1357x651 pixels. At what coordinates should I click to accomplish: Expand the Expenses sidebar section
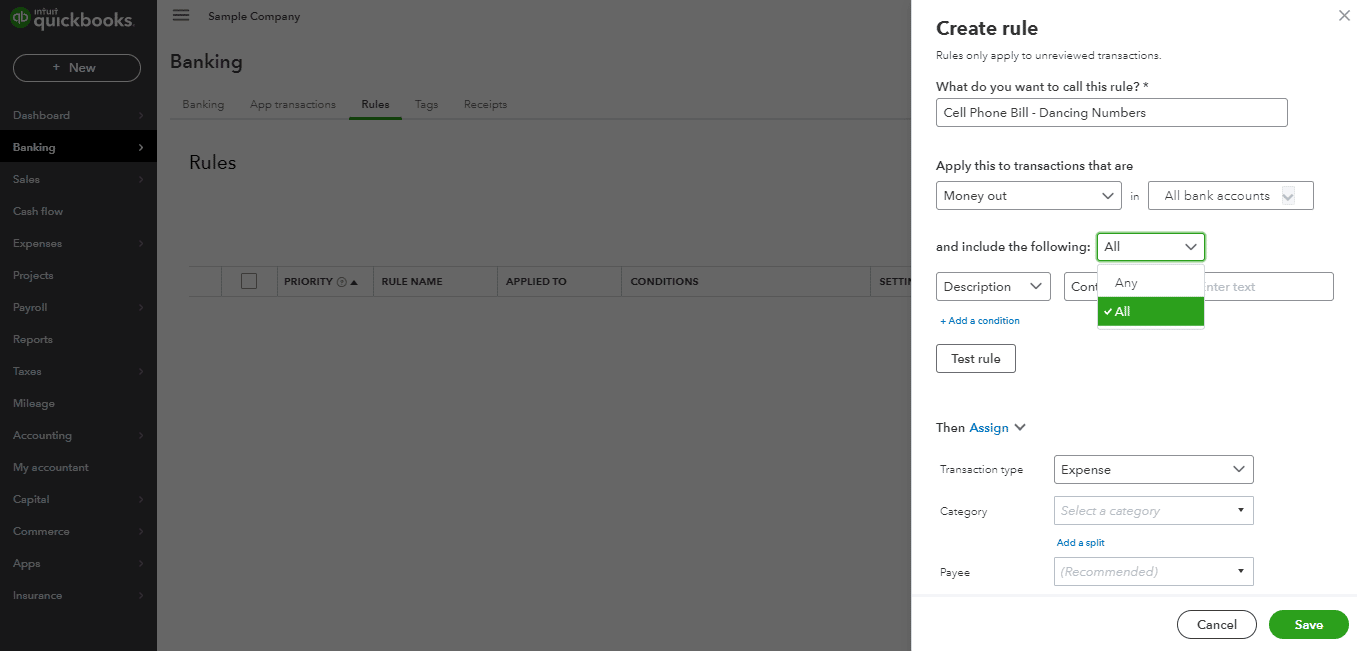37,243
